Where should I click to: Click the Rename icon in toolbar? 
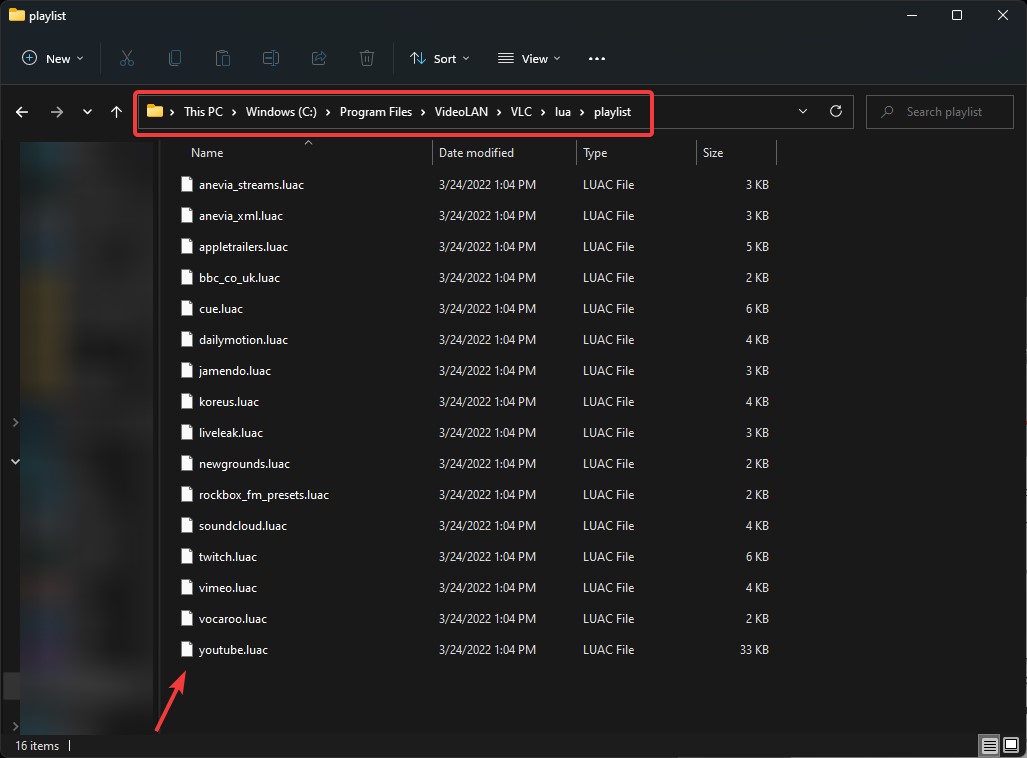tap(271, 58)
